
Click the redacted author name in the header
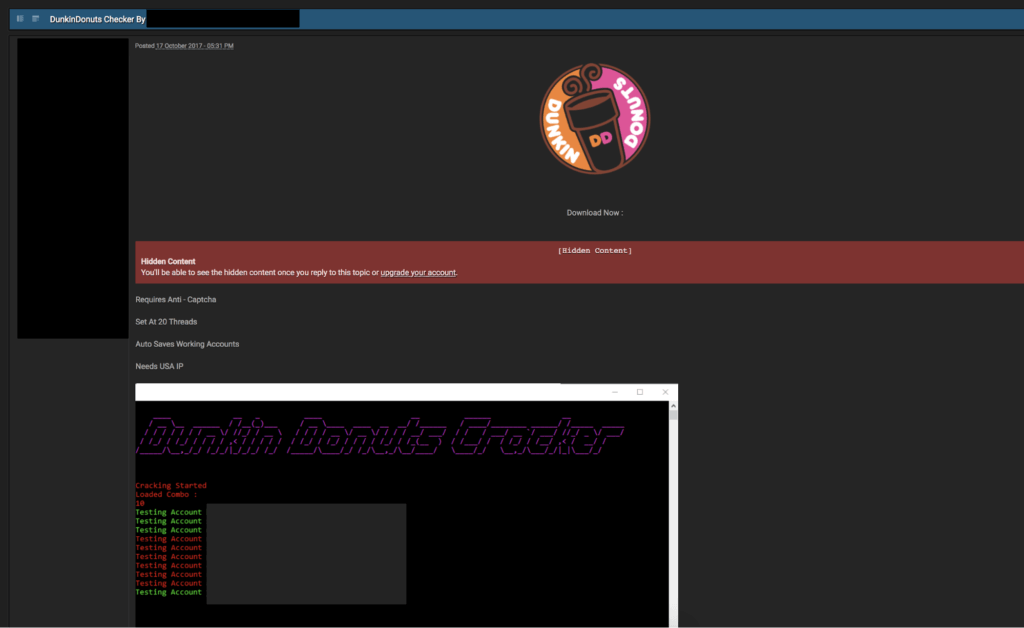222,18
